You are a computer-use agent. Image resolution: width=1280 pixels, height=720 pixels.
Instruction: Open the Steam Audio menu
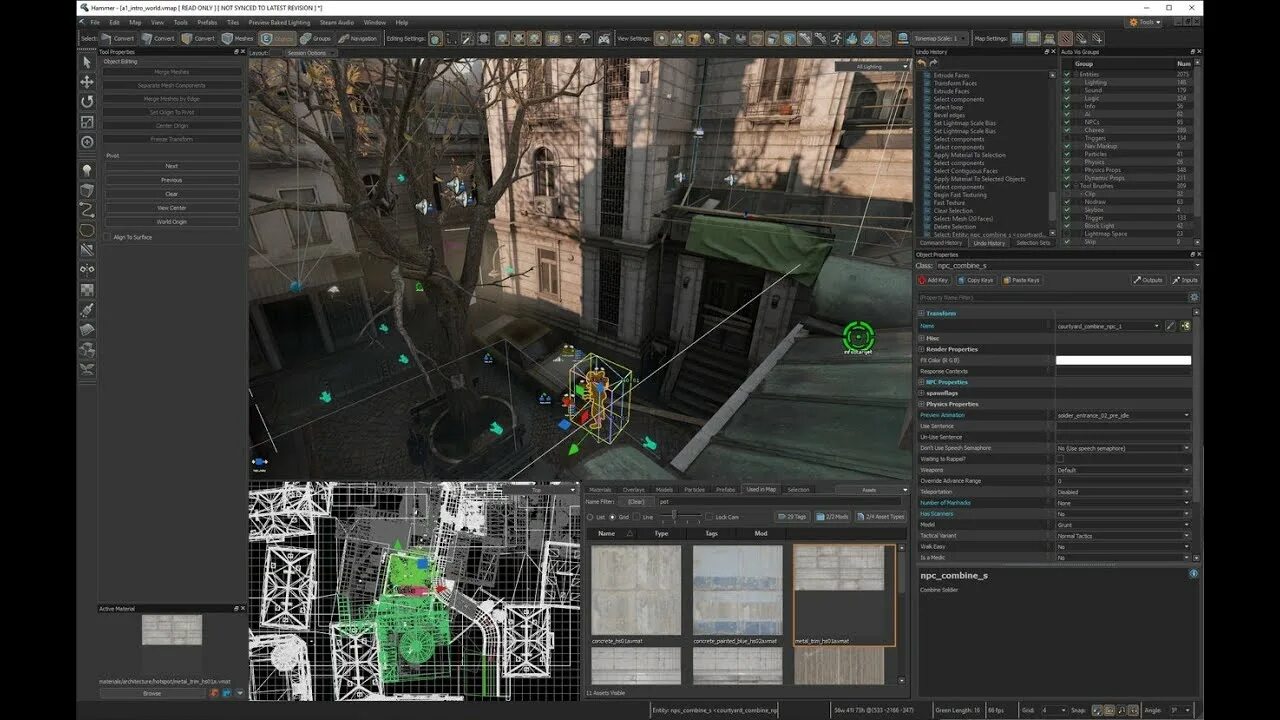(337, 22)
